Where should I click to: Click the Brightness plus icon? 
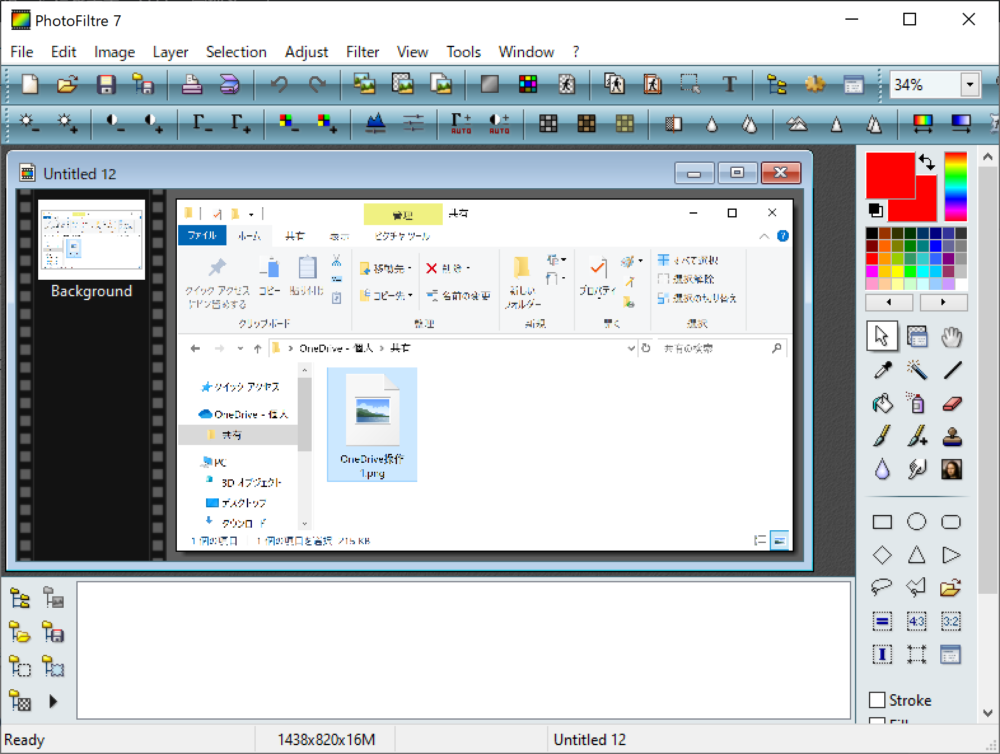pos(67,122)
